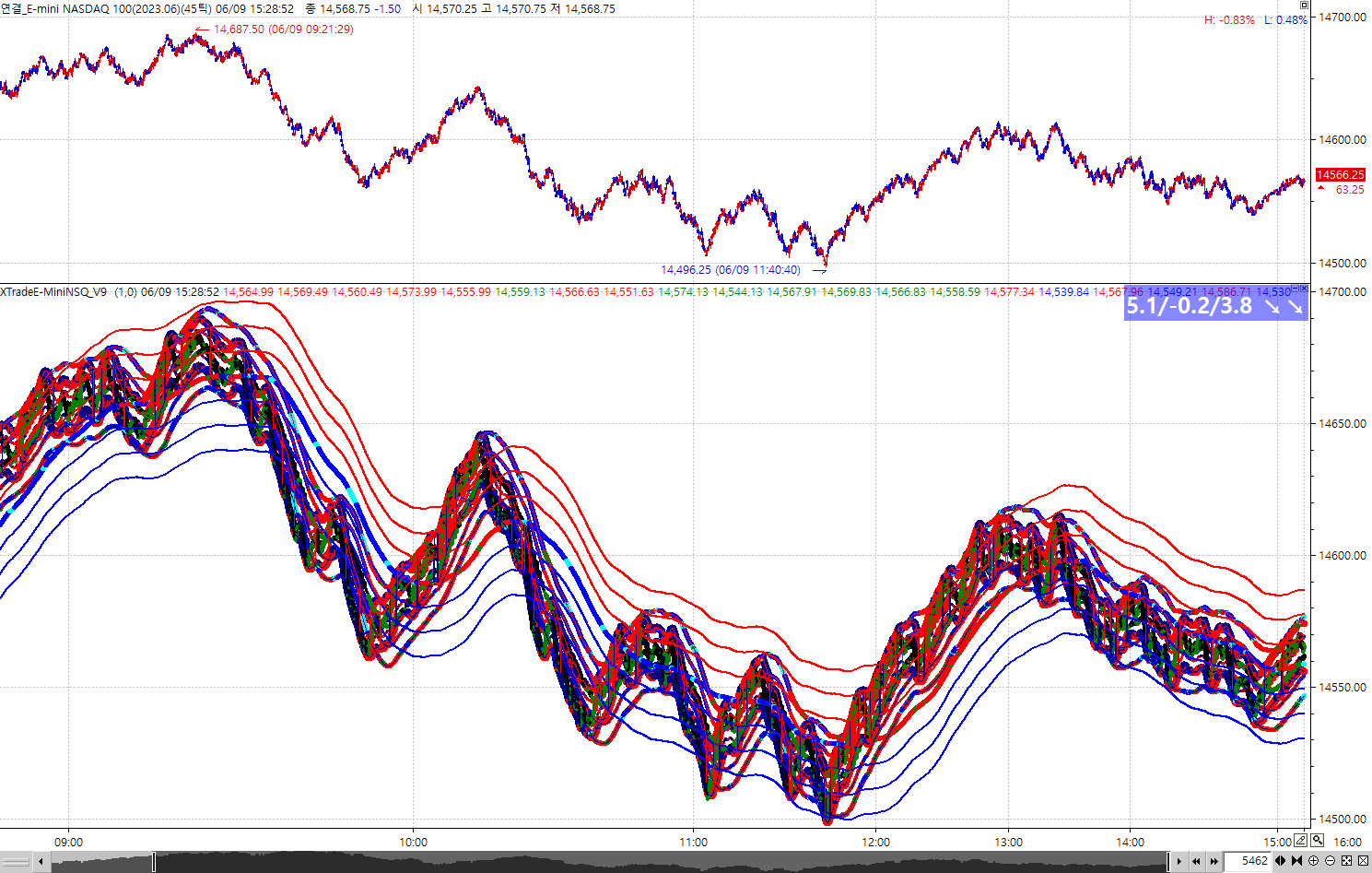Zoom out with the minus circle icon
The width and height of the screenshot is (1372, 873).
click(1330, 861)
